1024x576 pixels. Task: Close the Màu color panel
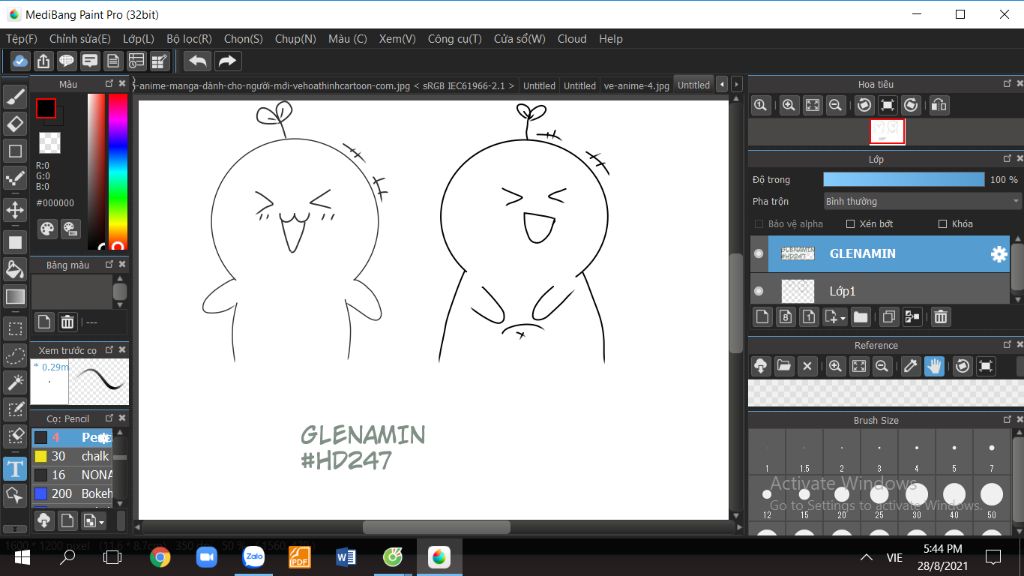coord(122,84)
